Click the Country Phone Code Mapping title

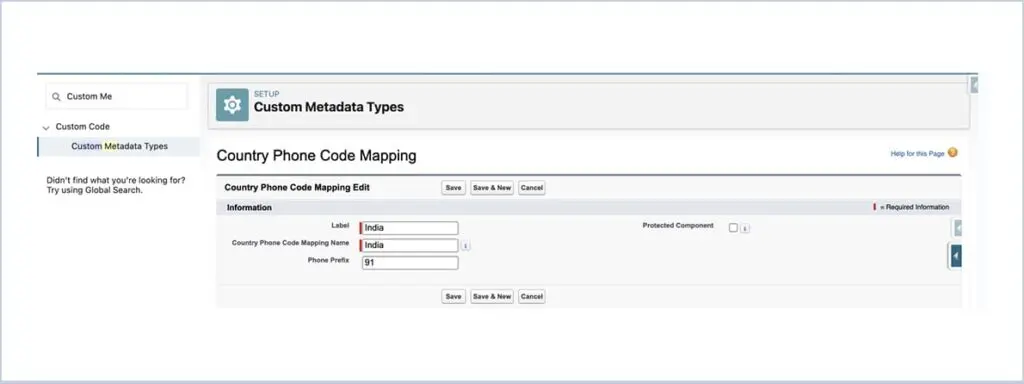click(x=316, y=156)
